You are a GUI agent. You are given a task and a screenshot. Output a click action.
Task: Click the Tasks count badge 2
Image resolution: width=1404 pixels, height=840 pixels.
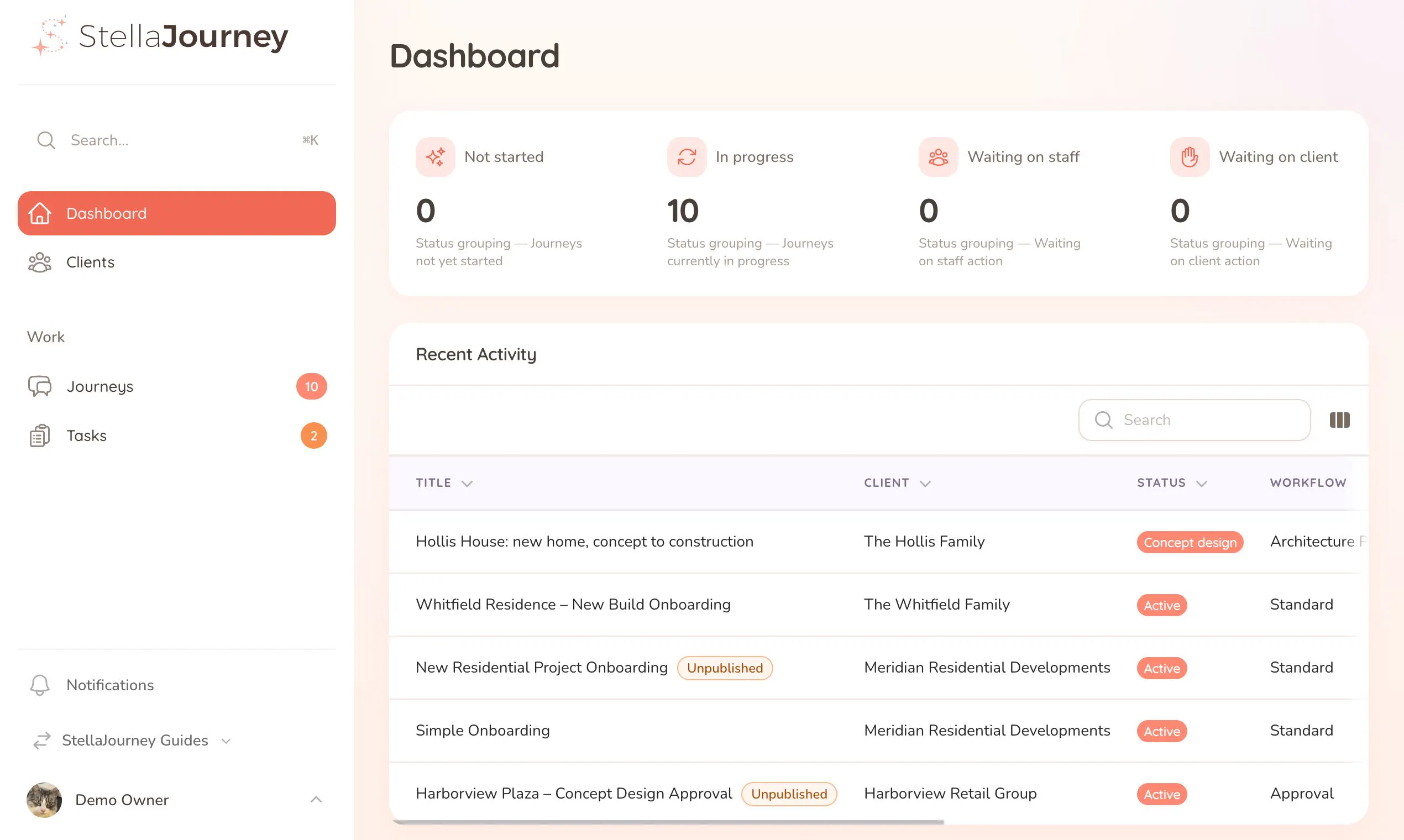pyautogui.click(x=313, y=435)
